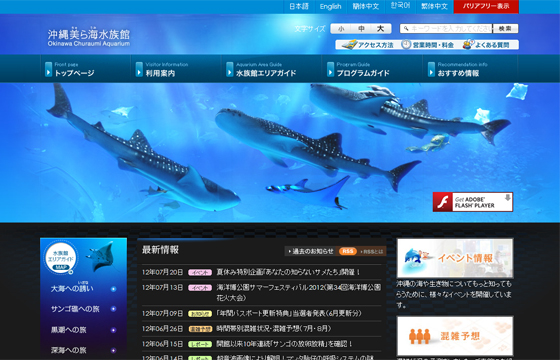
Task: Click the whale shark hero banner
Action: click(280, 153)
